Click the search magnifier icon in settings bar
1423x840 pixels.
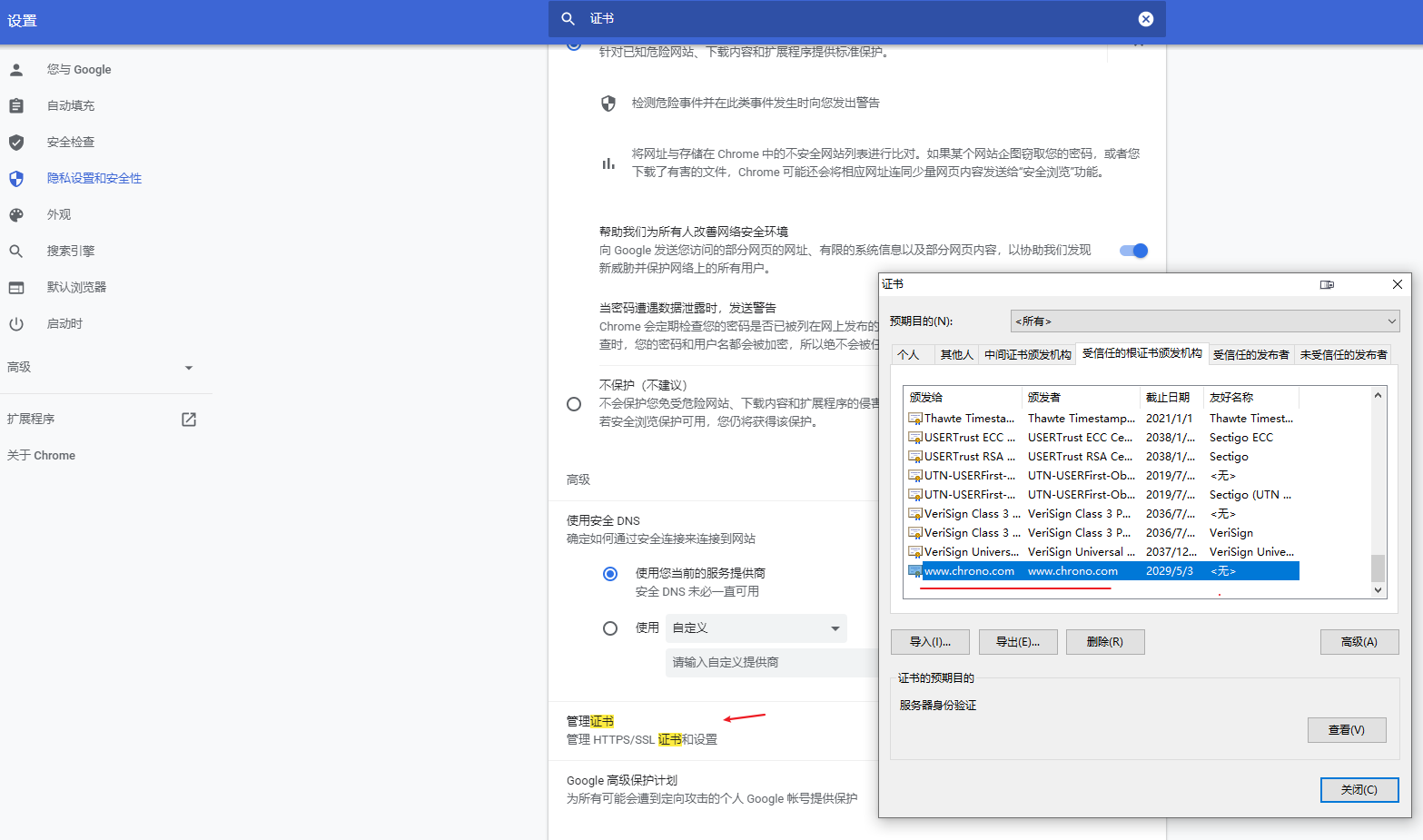[x=568, y=19]
